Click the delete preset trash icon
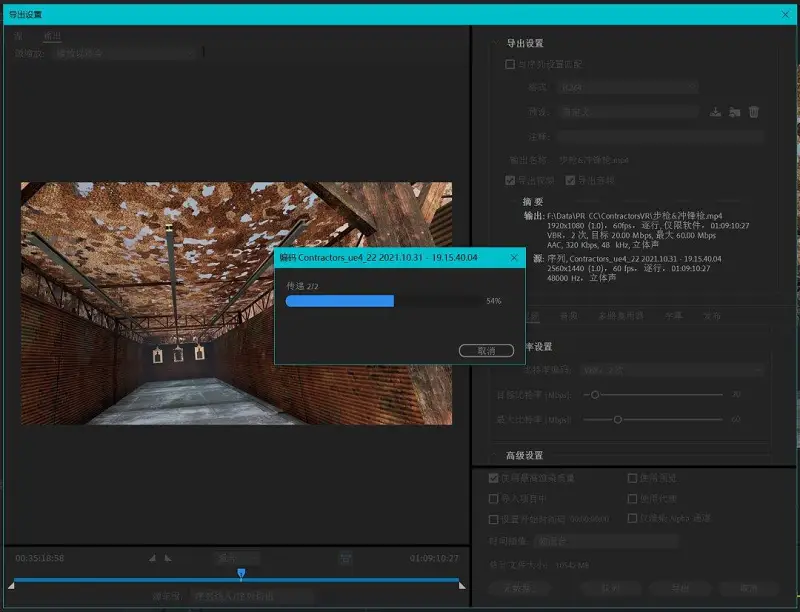 click(x=754, y=112)
